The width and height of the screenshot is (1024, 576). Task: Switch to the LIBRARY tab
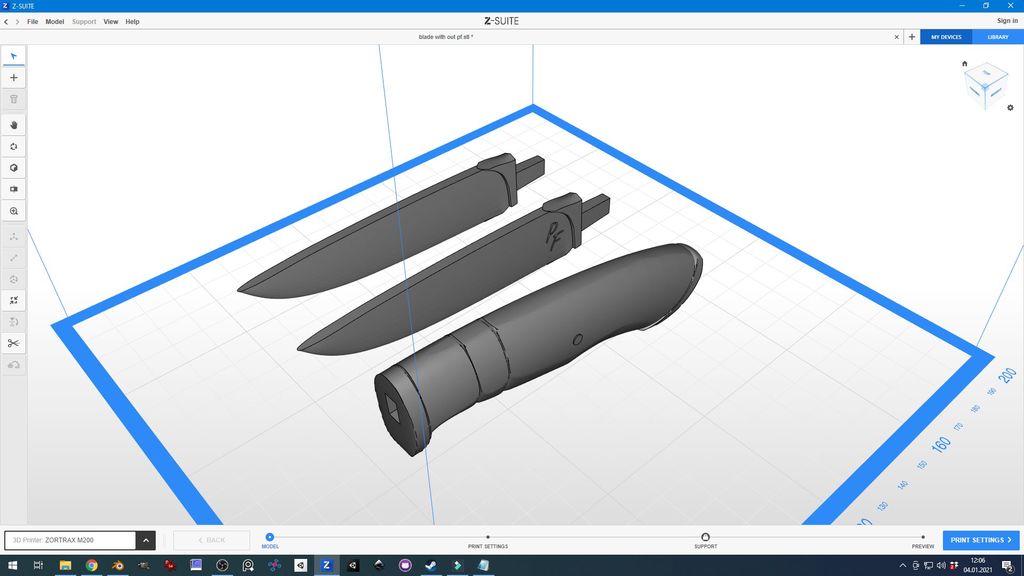coord(998,37)
